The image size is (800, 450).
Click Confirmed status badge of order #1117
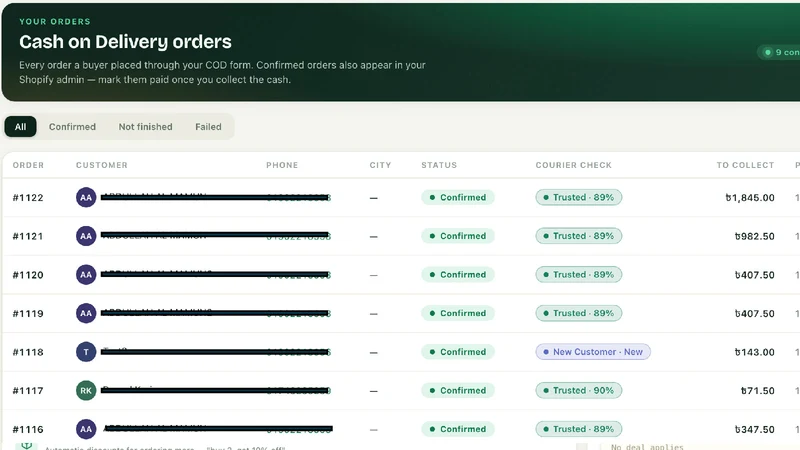458,390
